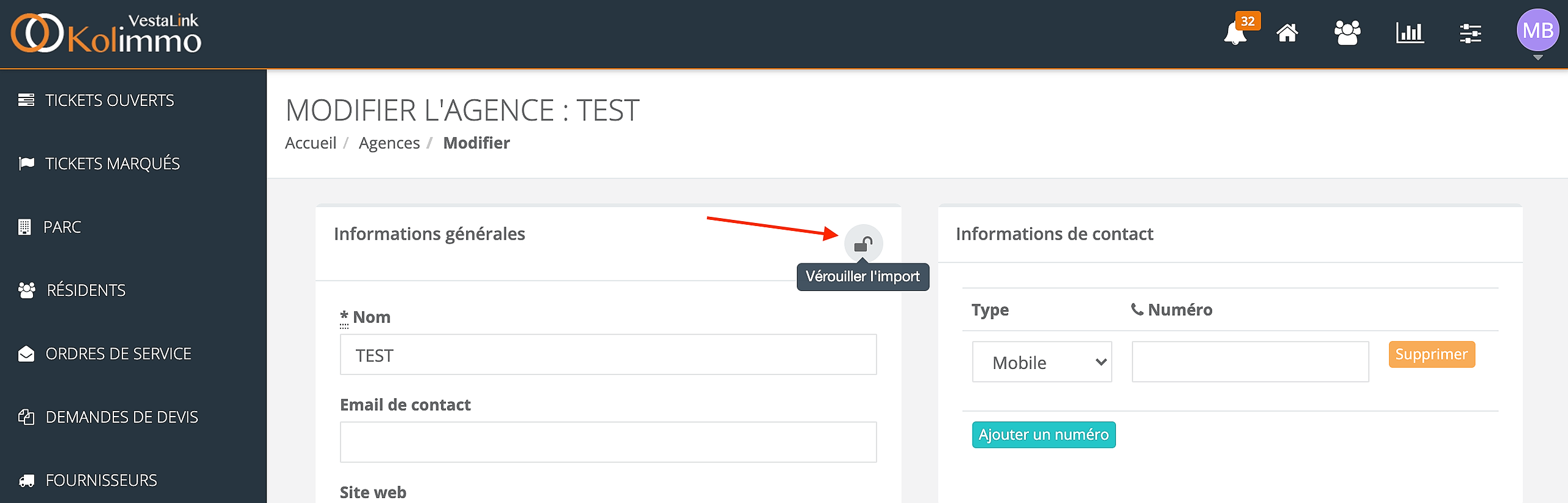
Task: Click the 'Informations de contact' panel heading
Action: pos(1054,234)
